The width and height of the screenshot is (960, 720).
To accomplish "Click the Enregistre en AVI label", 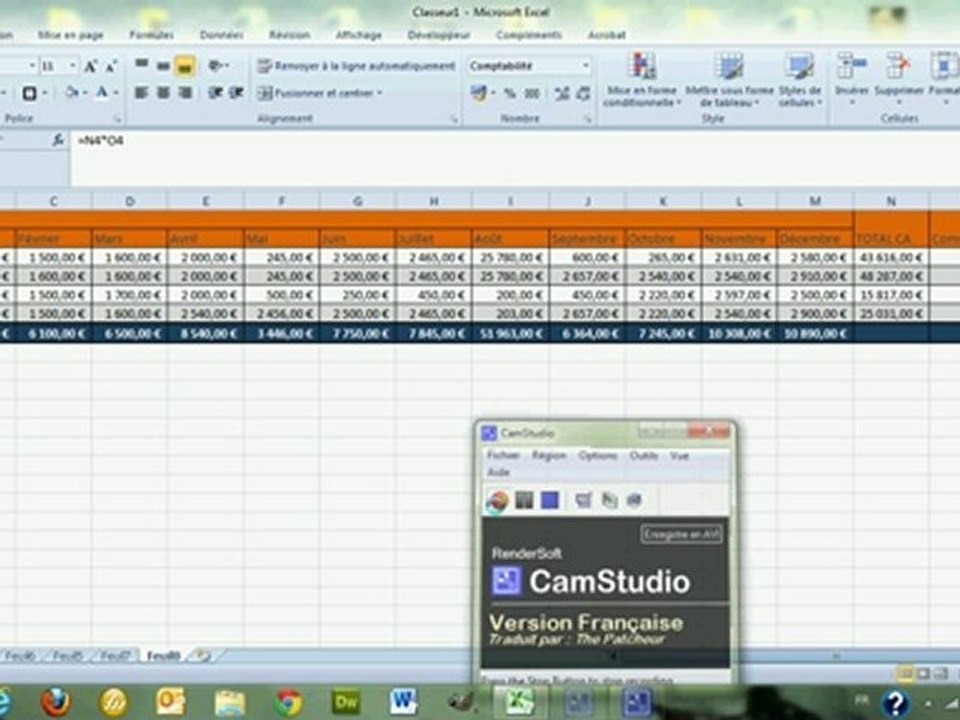I will (x=681, y=534).
